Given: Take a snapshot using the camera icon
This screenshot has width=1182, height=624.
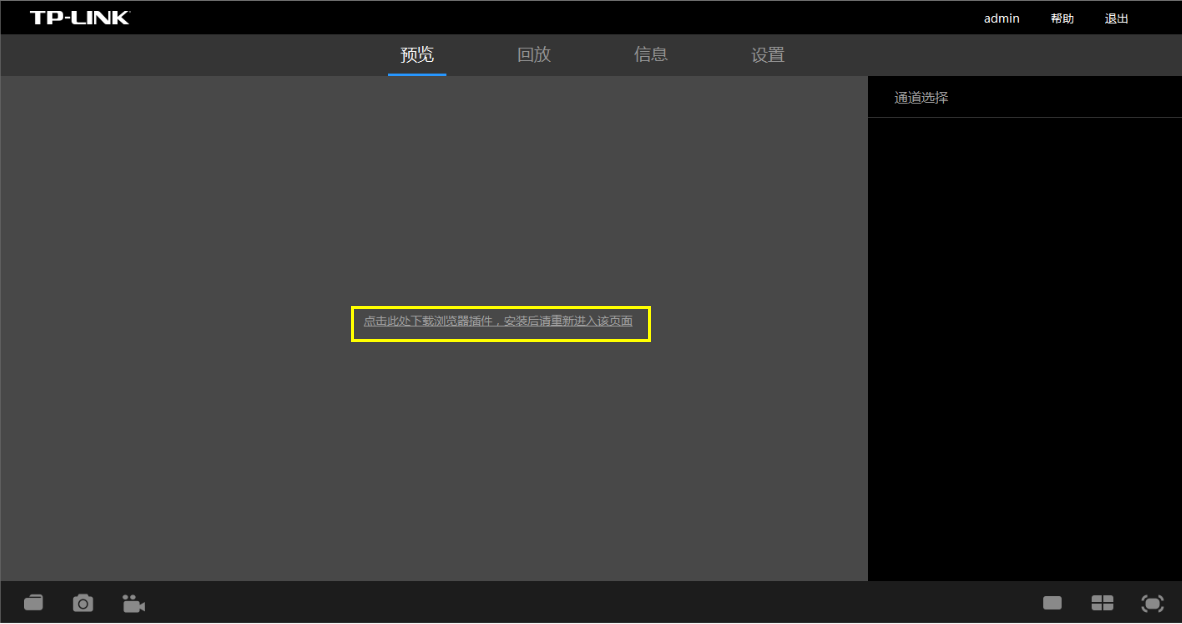Looking at the screenshot, I should pyautogui.click(x=83, y=602).
